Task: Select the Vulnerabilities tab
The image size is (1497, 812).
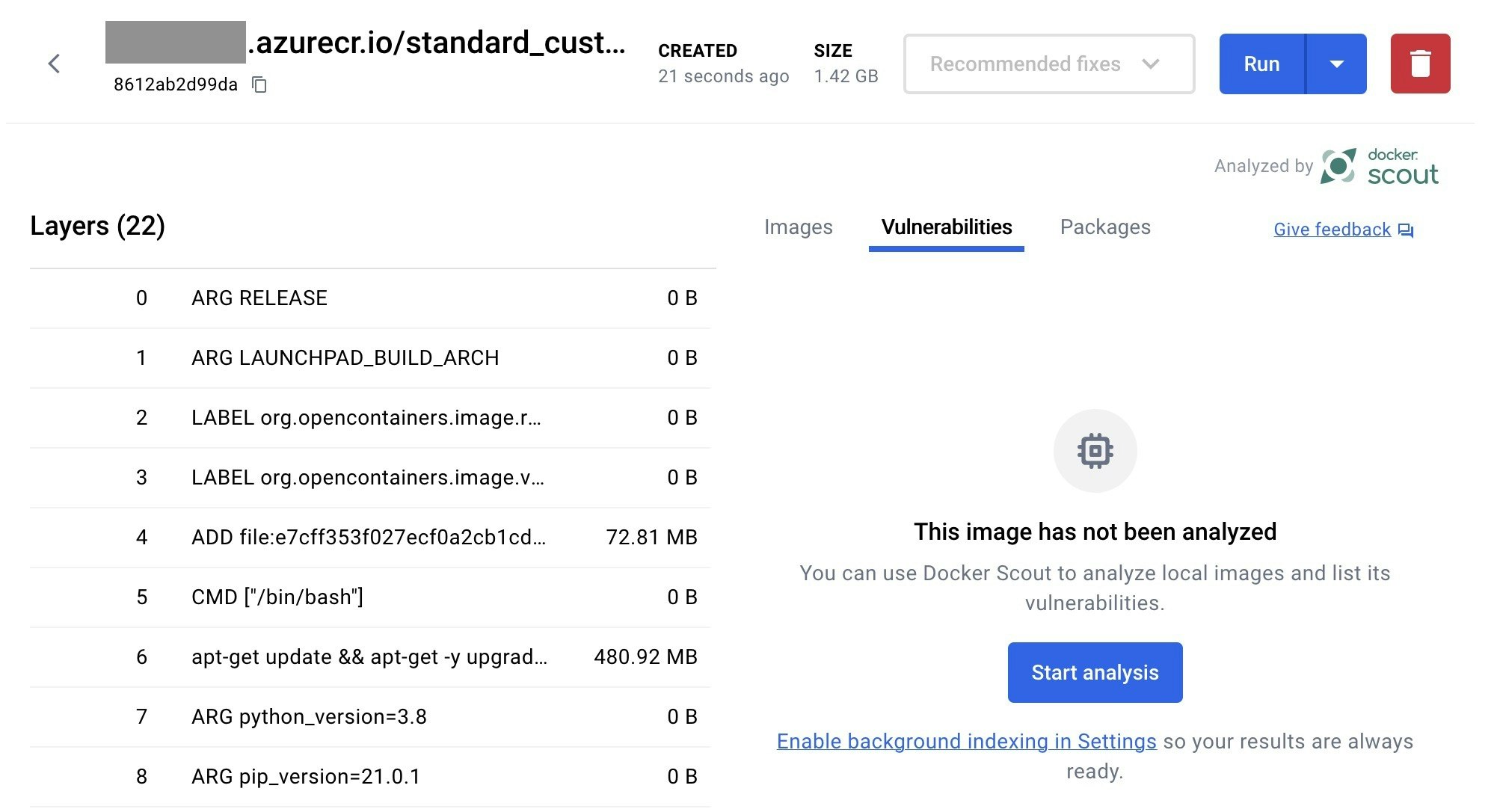Action: 946,227
